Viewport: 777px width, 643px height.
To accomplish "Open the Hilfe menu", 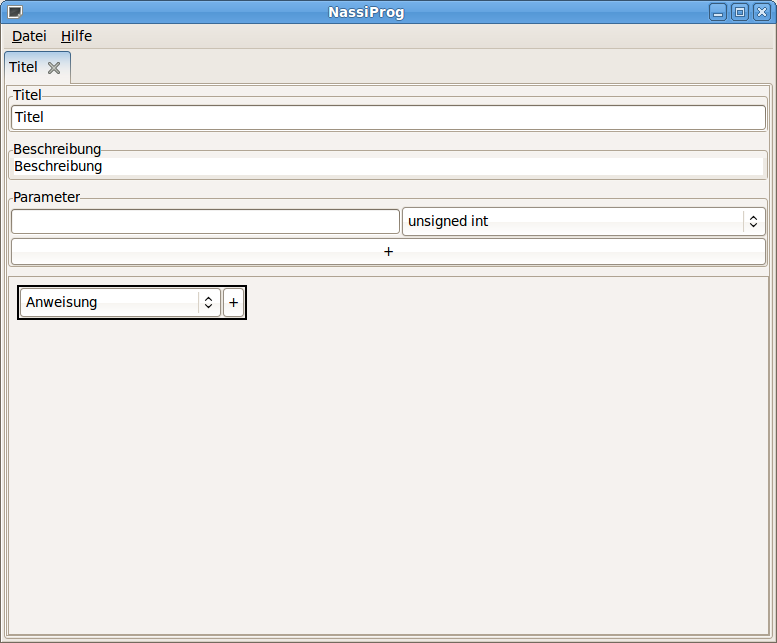I will tap(76, 36).
